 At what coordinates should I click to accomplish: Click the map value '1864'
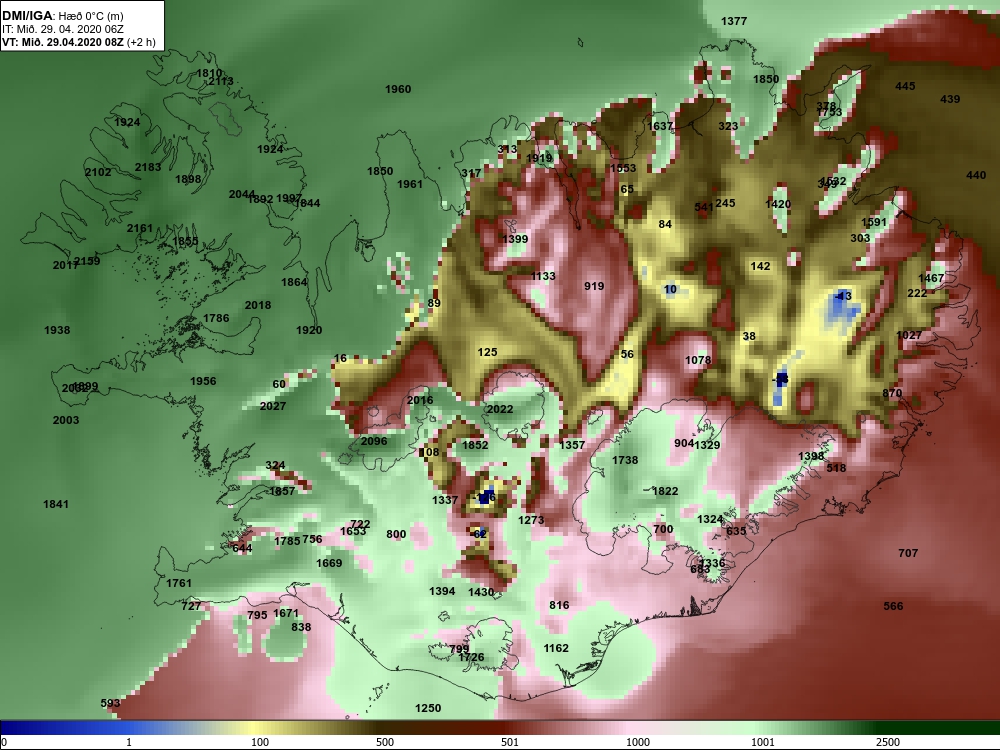pyautogui.click(x=294, y=282)
